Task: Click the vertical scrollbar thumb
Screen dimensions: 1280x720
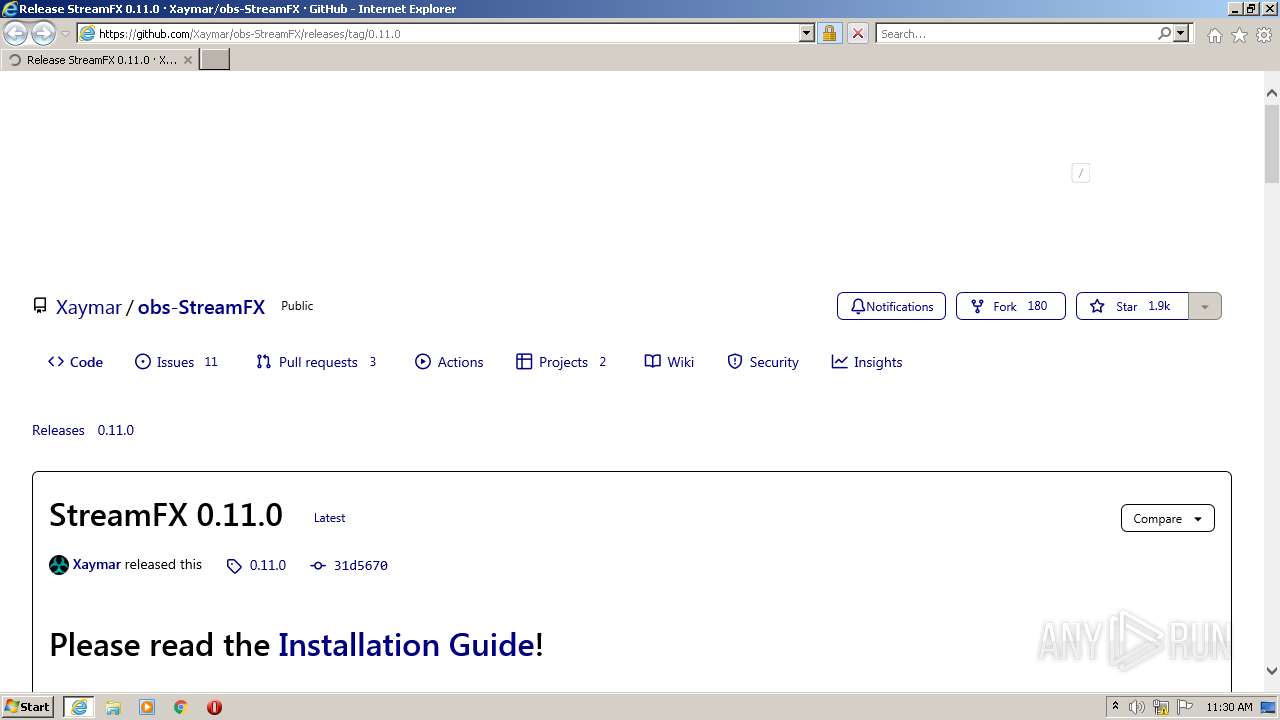Action: (x=1272, y=146)
